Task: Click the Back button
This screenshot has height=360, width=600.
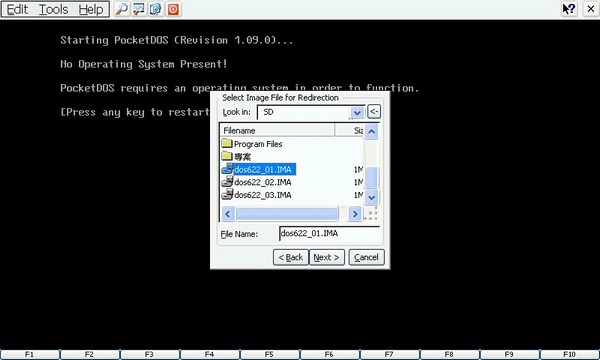Action: coord(291,257)
